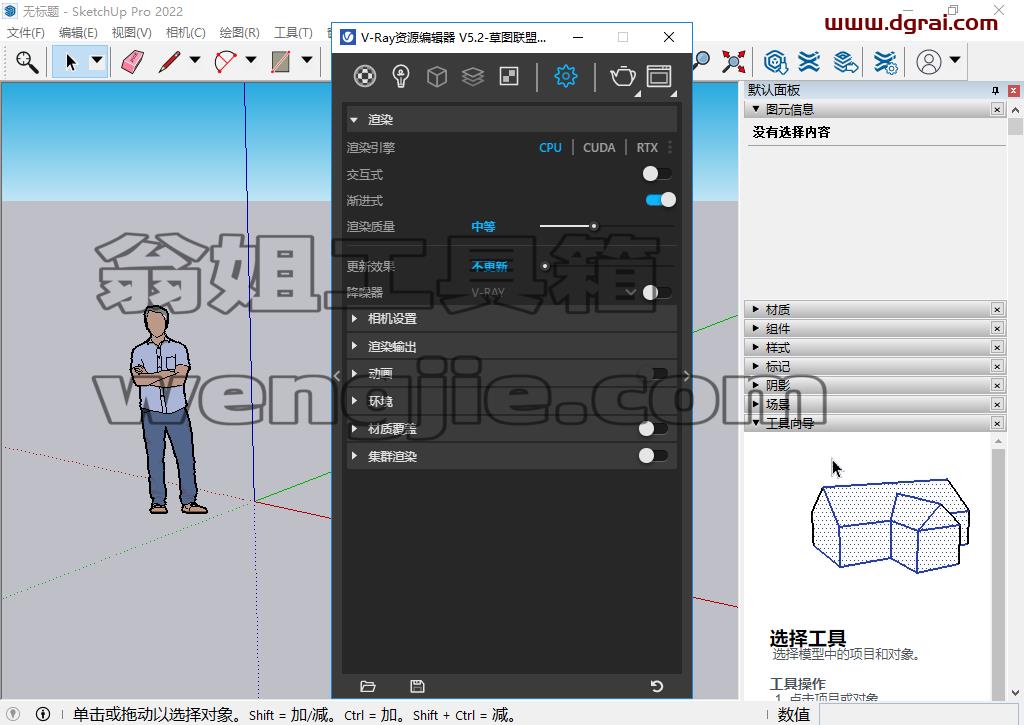The height and width of the screenshot is (725, 1024).
Task: Toggle the 渐进式 progressive switch
Action: click(x=660, y=200)
